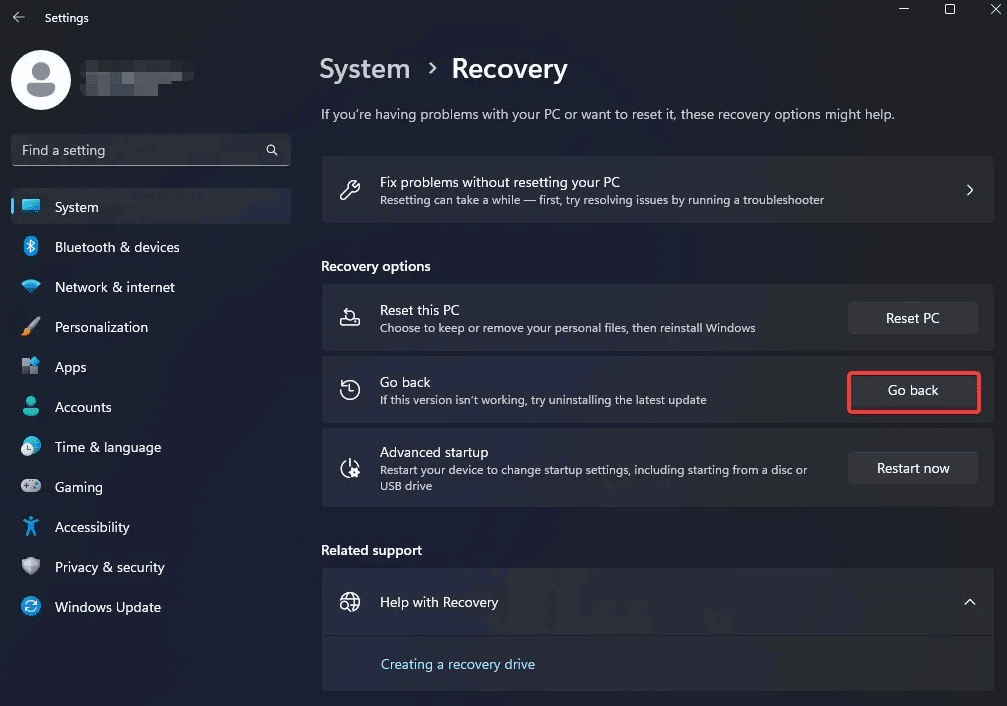The width and height of the screenshot is (1007, 706).
Task: Click the wrench icon for Fix problems
Action: (x=350, y=190)
